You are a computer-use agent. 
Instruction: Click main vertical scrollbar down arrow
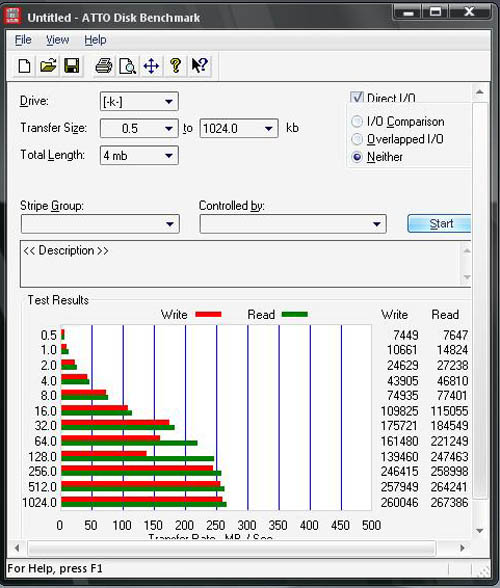pos(479,531)
